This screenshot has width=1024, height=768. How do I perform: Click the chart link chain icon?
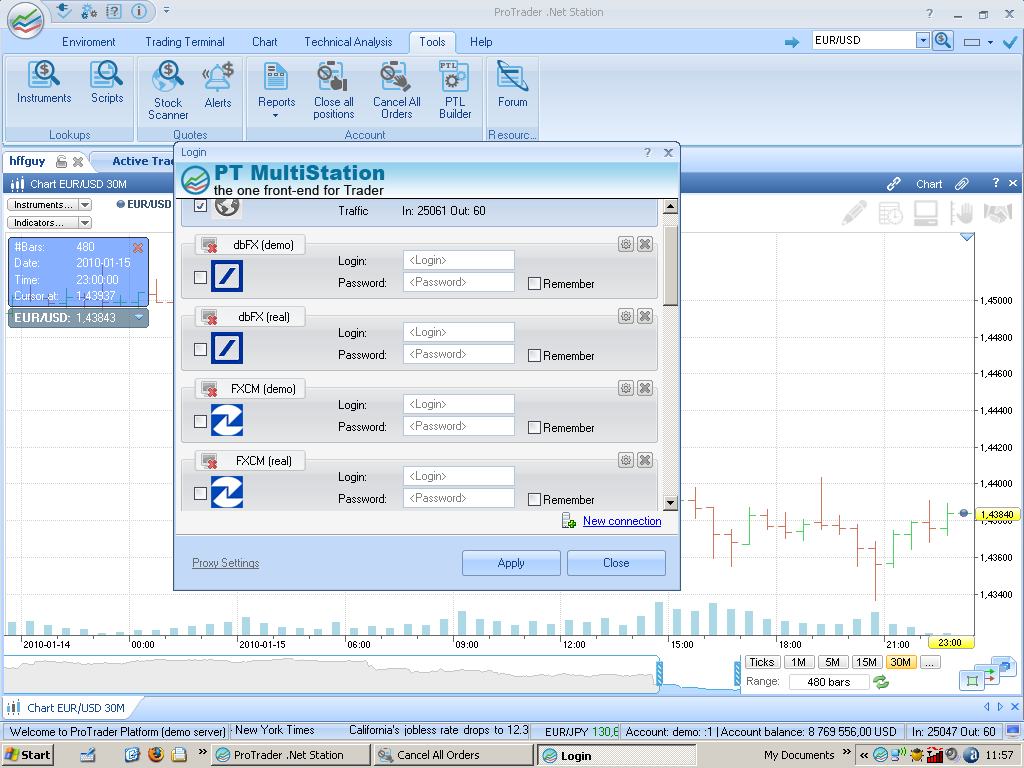point(893,184)
